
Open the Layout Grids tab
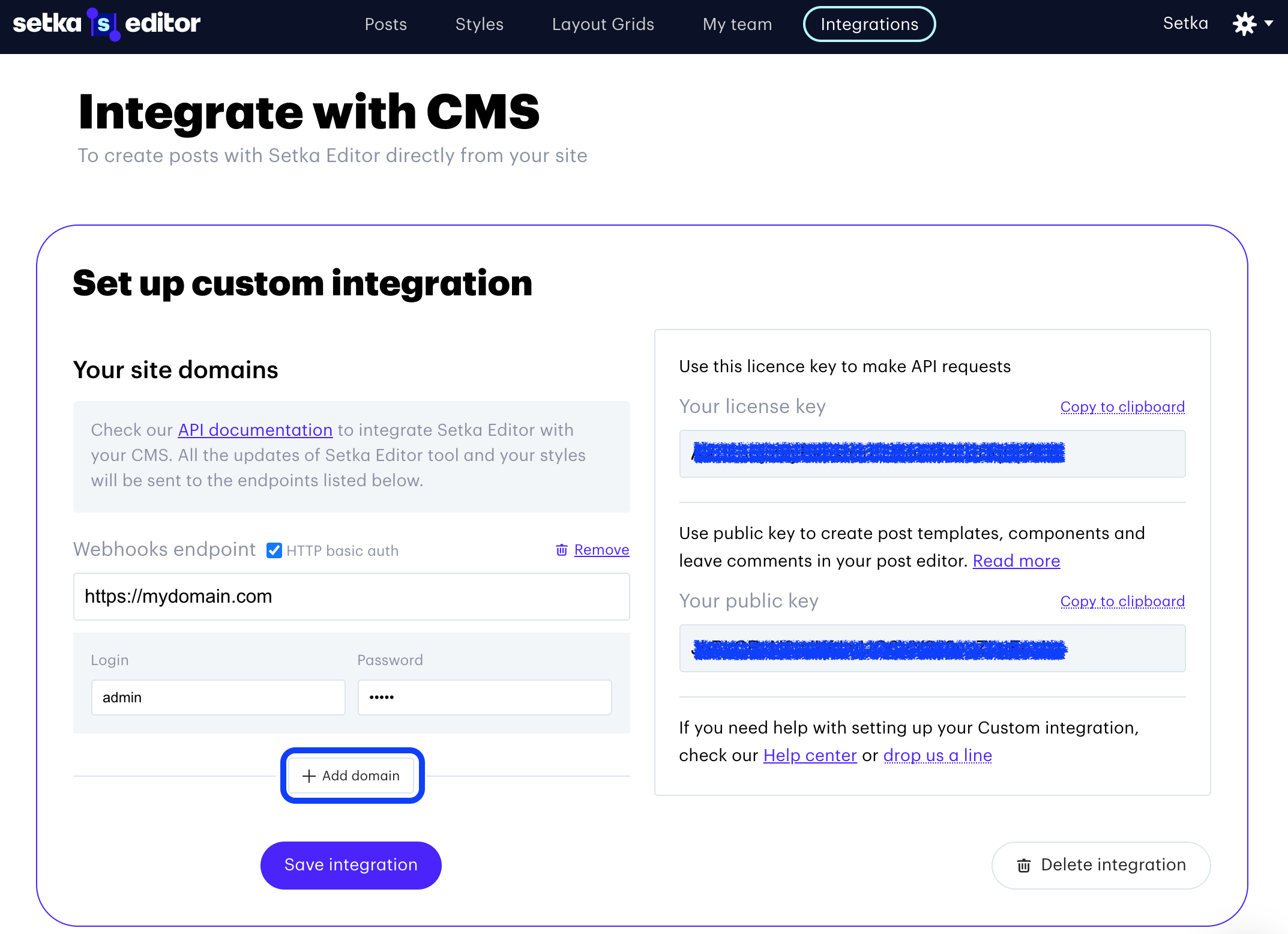tap(603, 24)
